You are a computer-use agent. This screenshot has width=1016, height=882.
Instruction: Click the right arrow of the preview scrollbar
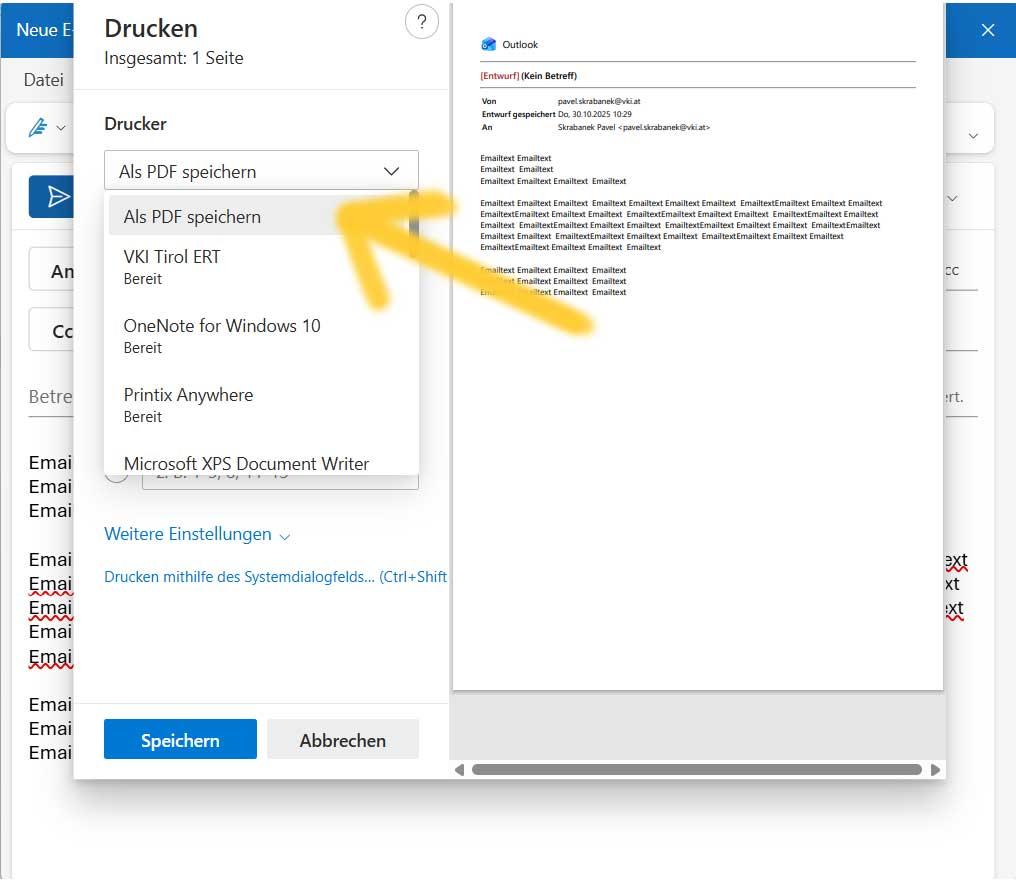935,770
